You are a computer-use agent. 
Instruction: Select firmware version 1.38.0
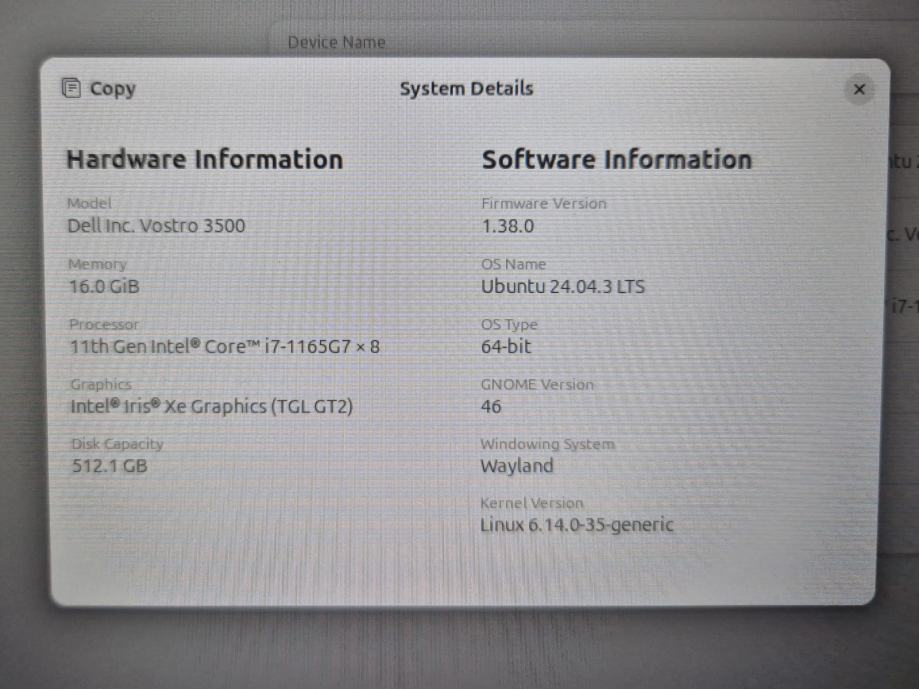508,226
